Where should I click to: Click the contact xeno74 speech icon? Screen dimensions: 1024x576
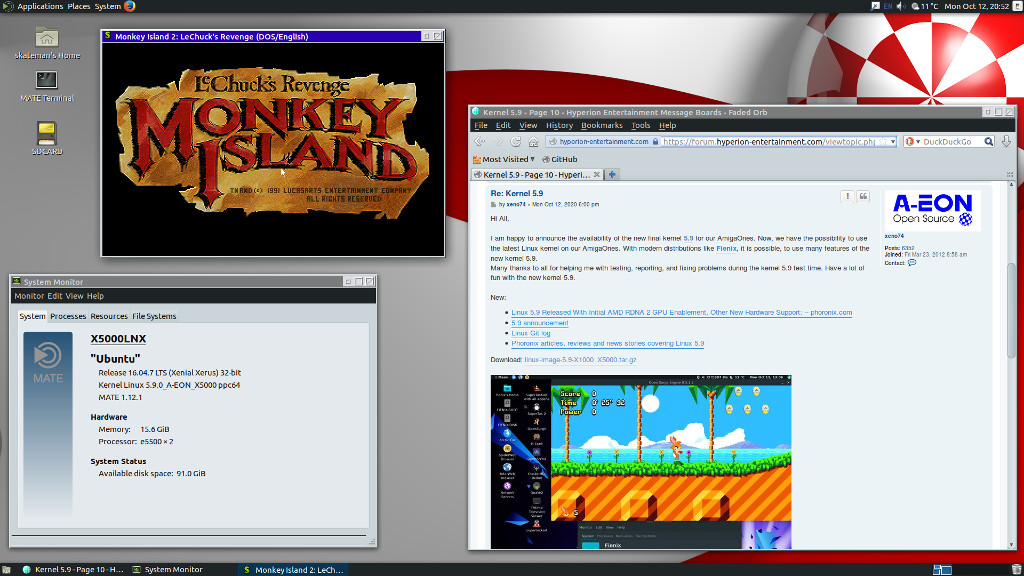[x=912, y=263]
